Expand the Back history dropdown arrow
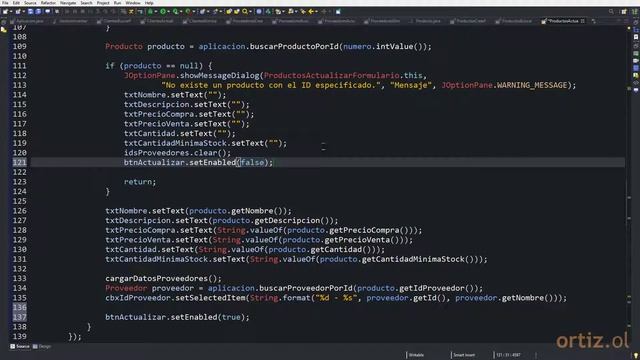Image resolution: width=640 pixels, height=360 pixels. 316,11
